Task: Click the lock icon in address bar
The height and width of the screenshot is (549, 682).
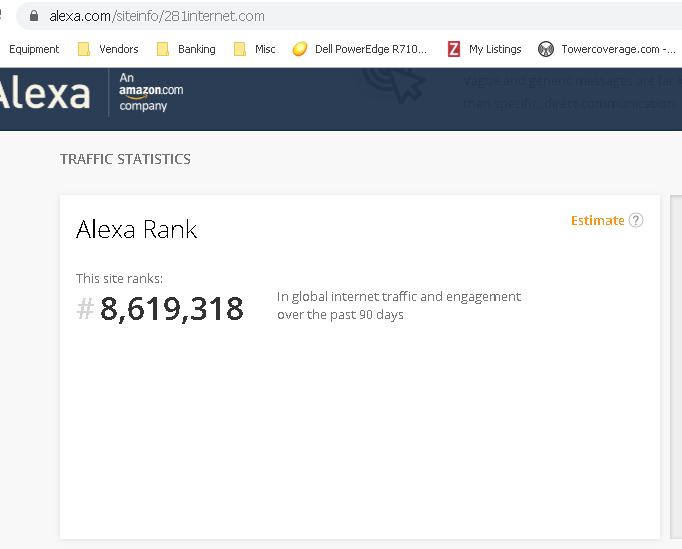Action: [x=33, y=16]
